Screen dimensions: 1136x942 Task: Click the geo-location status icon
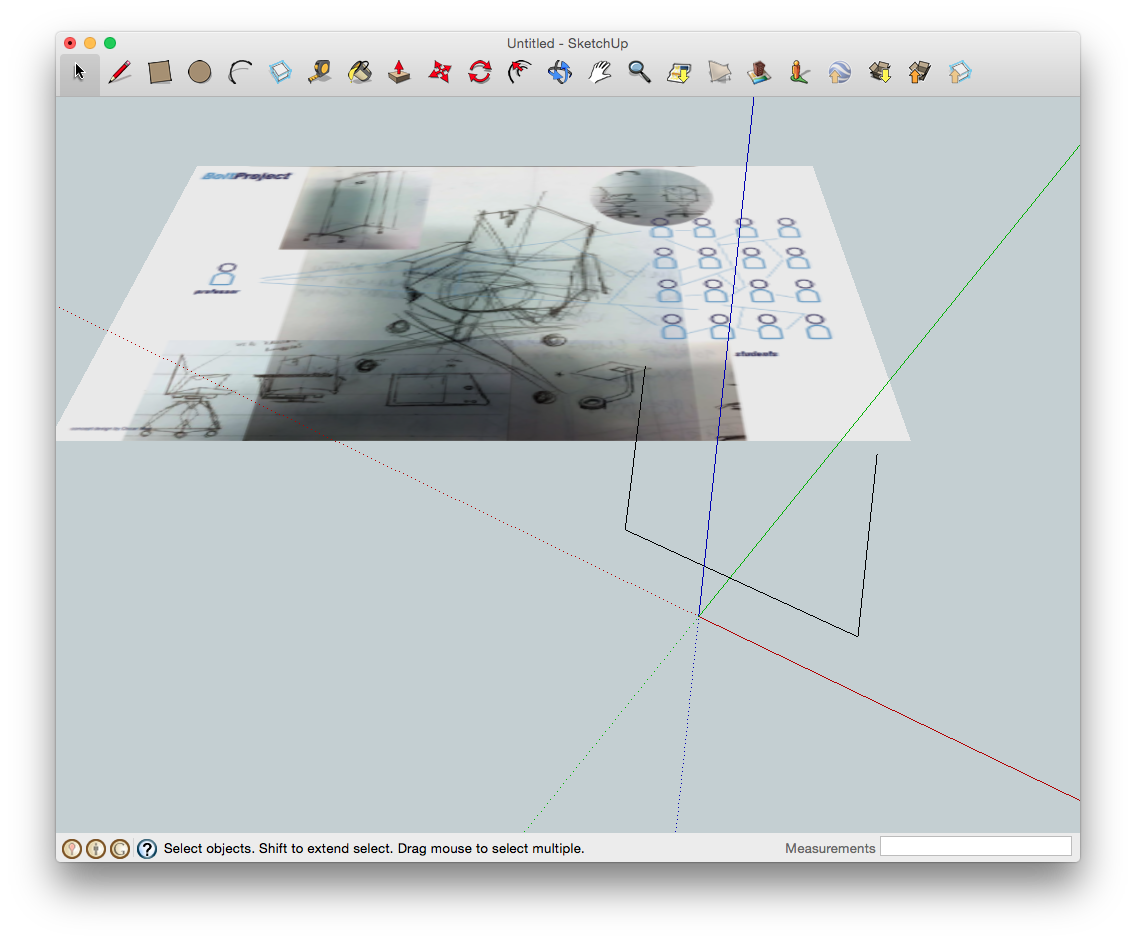(x=72, y=849)
